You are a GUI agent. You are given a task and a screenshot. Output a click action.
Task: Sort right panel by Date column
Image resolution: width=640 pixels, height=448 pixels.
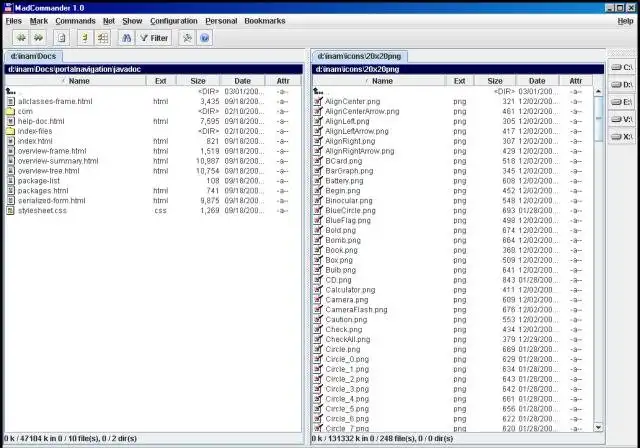coord(537,81)
